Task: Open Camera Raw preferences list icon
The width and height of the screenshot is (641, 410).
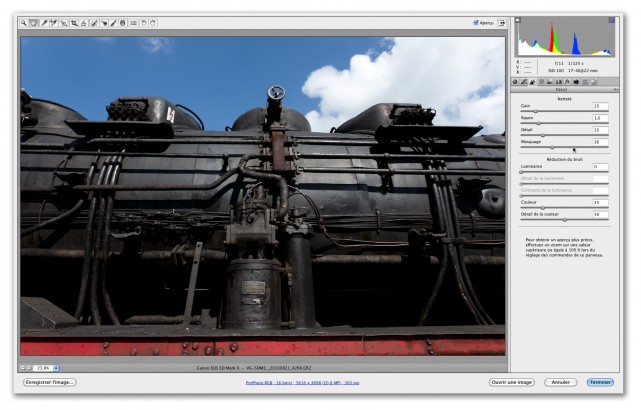Action: click(133, 23)
